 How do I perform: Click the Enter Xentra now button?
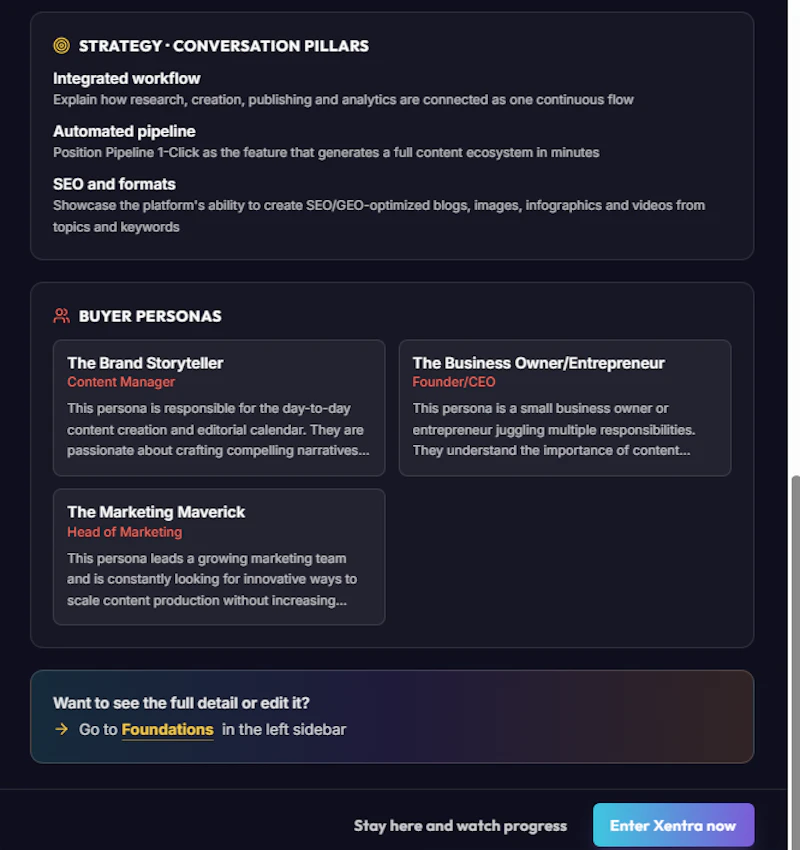pyautogui.click(x=673, y=825)
